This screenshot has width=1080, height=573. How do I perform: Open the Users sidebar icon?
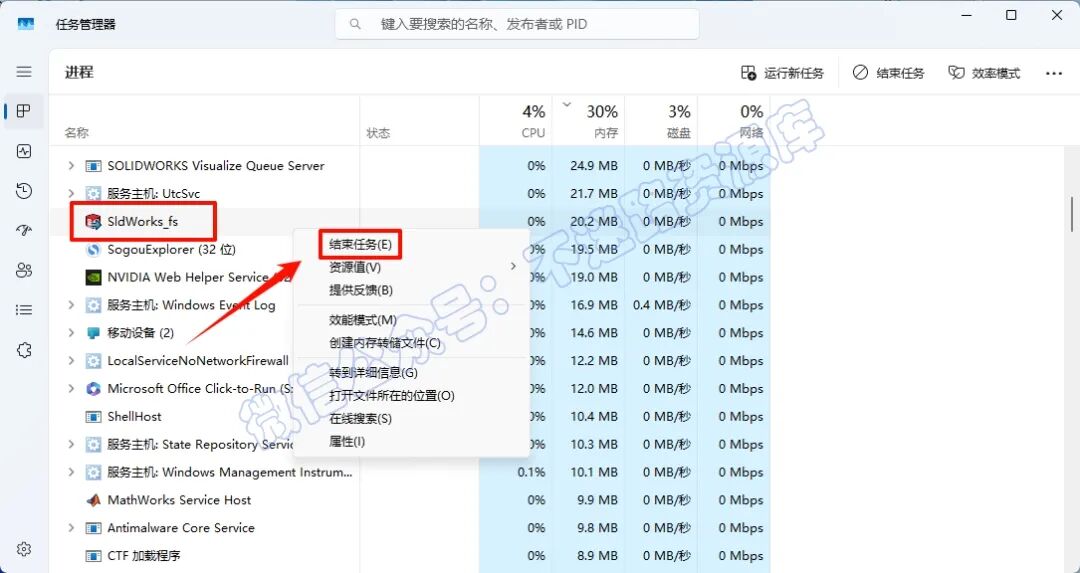[x=24, y=271]
